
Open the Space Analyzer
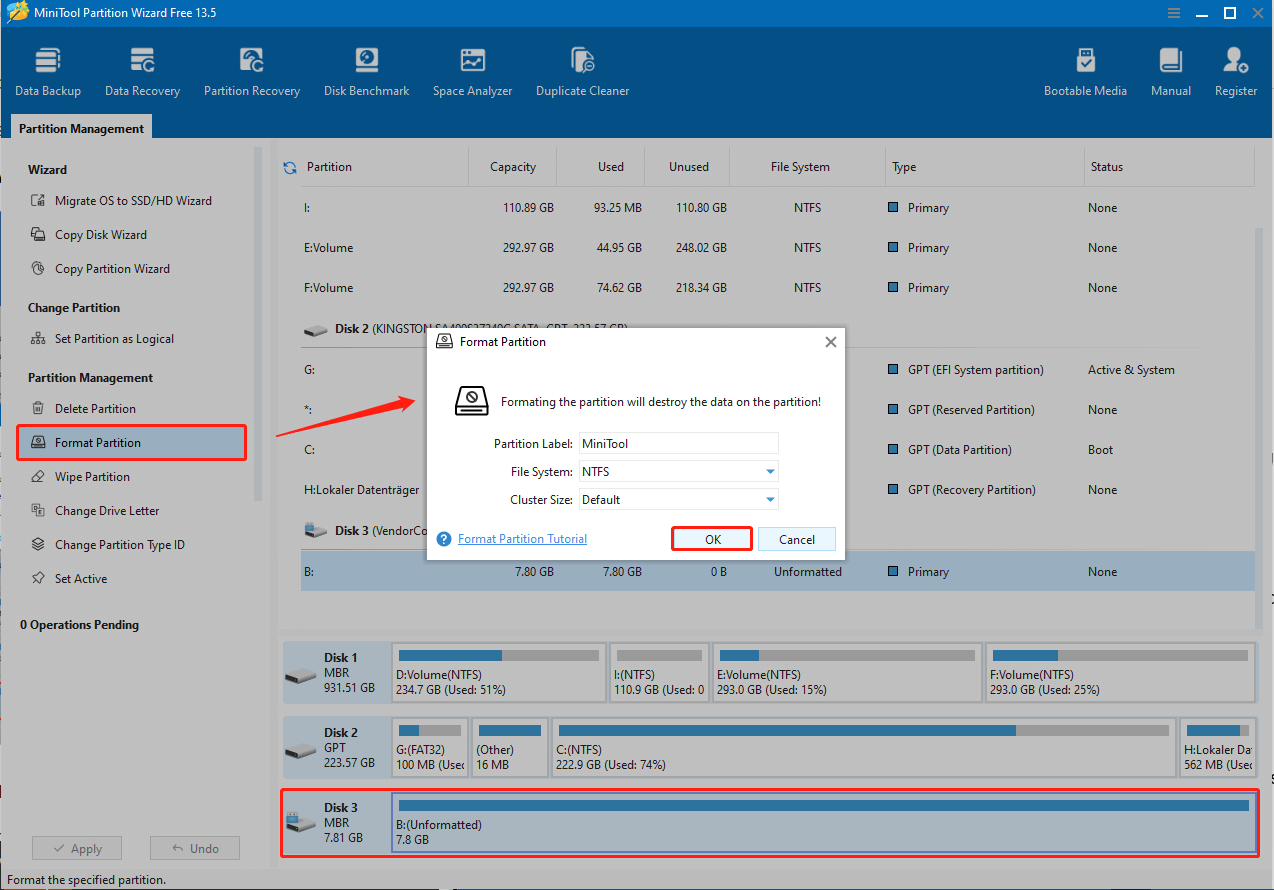point(472,70)
